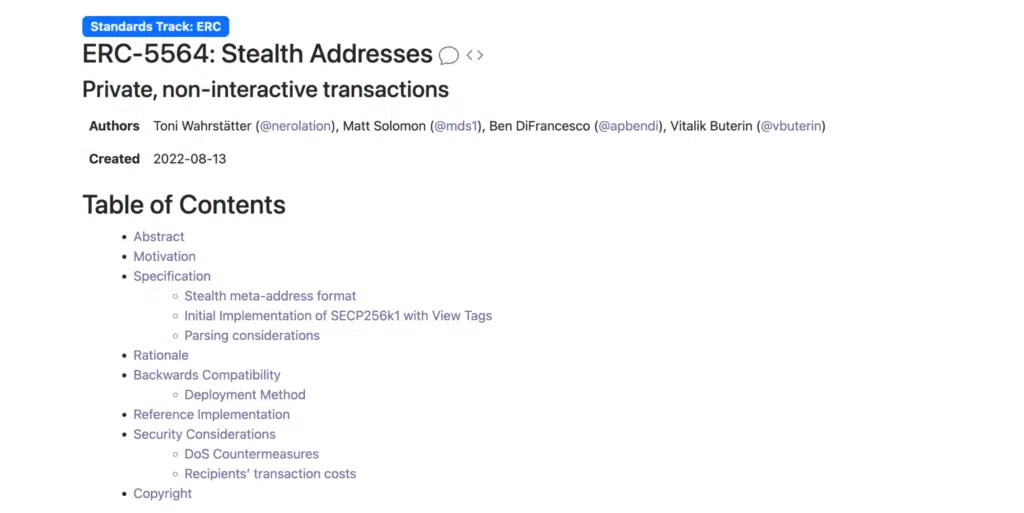Image resolution: width=1024 pixels, height=513 pixels.
Task: Jump to Parsing considerations subsection
Action: pos(252,336)
